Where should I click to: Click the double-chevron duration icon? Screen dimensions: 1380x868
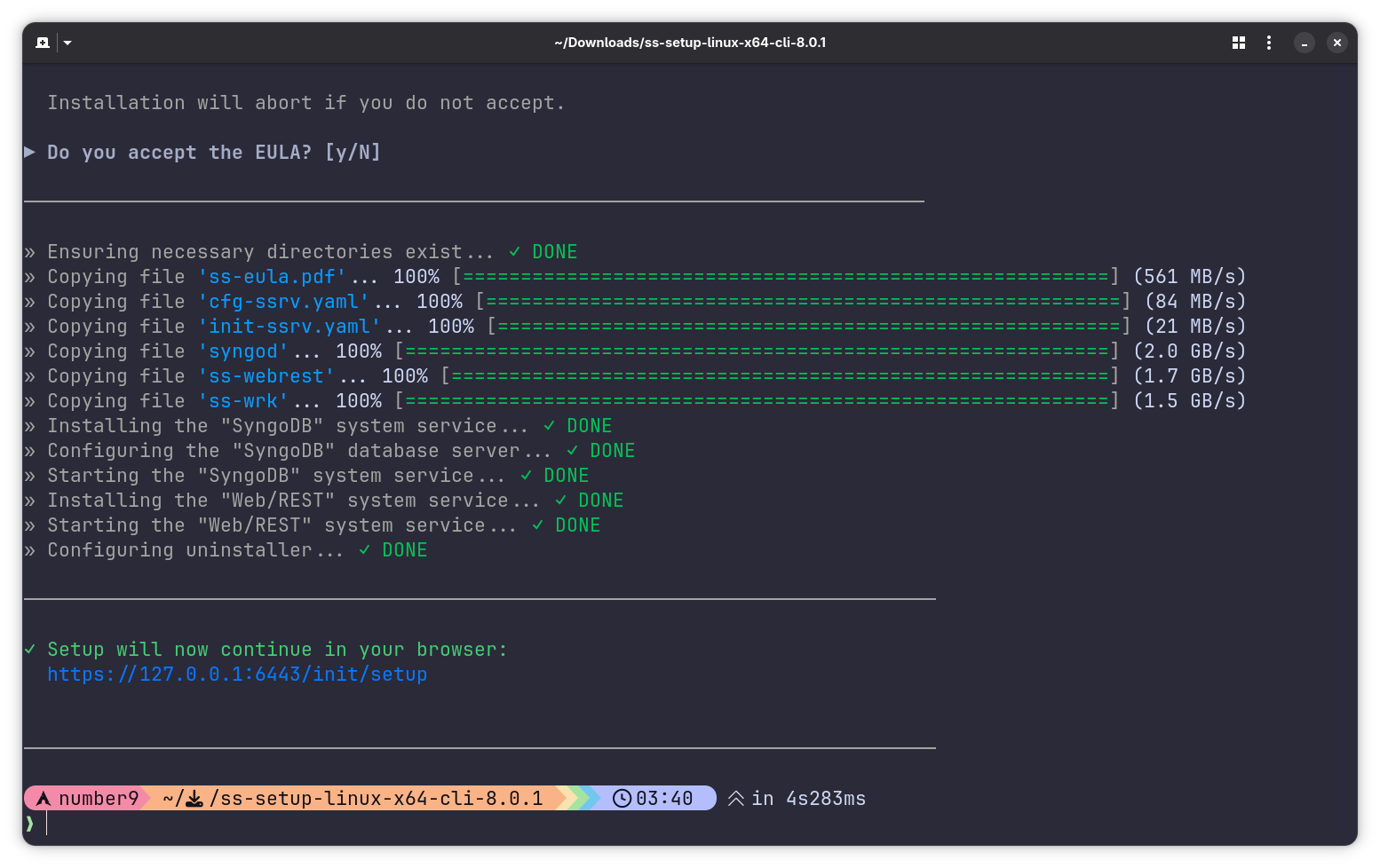[736, 799]
